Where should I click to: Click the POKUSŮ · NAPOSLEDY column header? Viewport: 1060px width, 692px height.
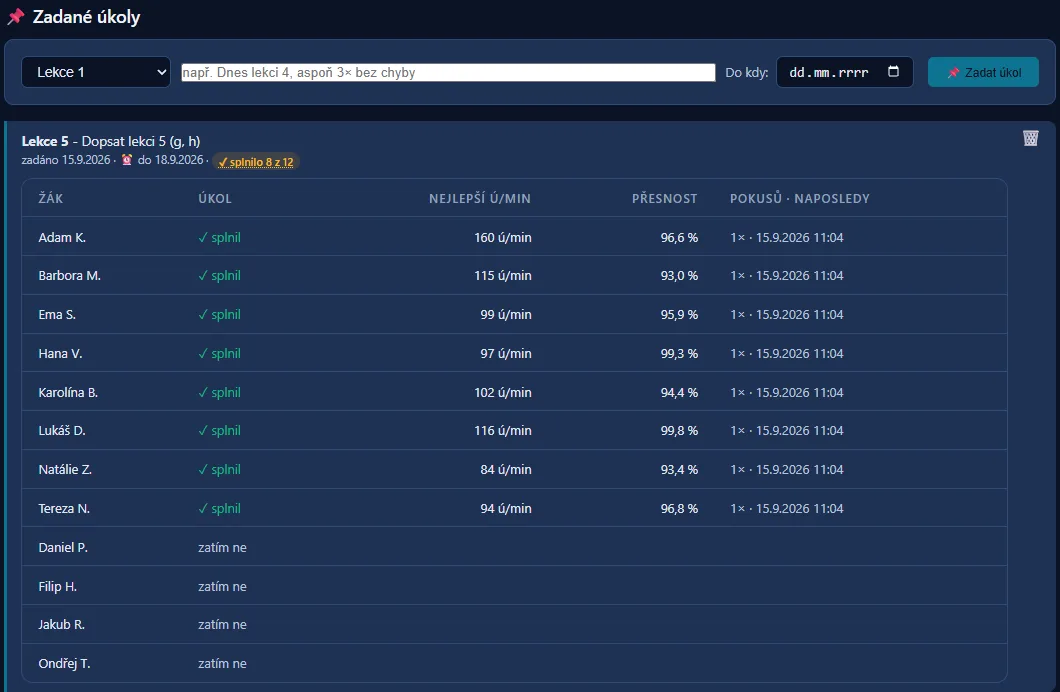tap(800, 199)
